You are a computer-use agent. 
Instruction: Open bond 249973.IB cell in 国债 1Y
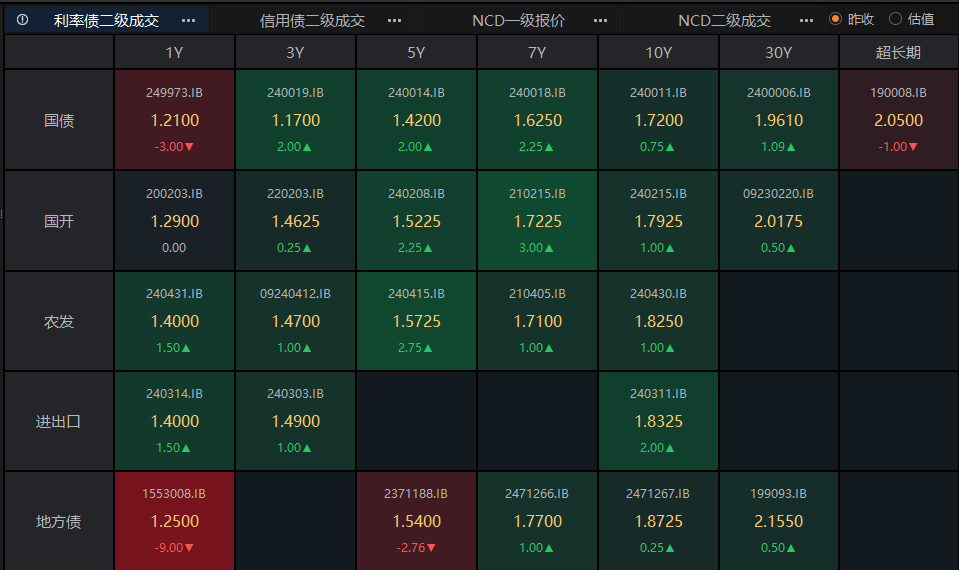(x=175, y=120)
